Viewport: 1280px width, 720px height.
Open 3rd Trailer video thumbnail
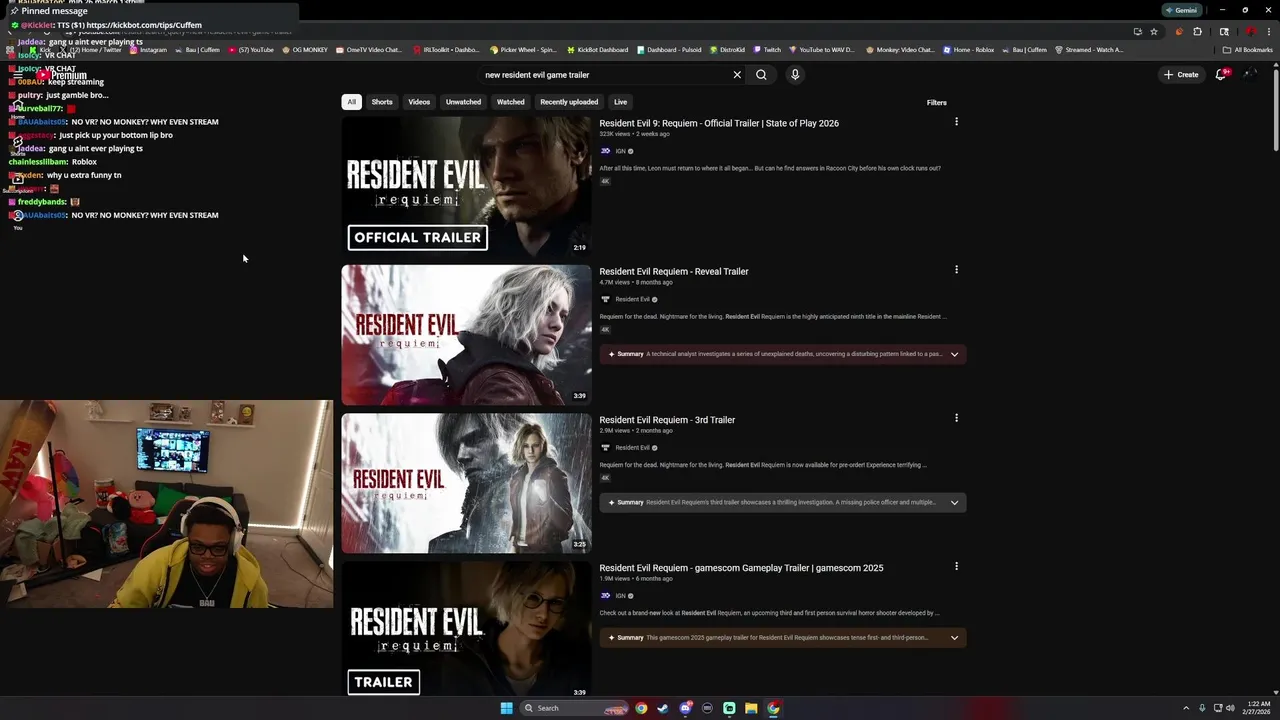click(x=466, y=483)
